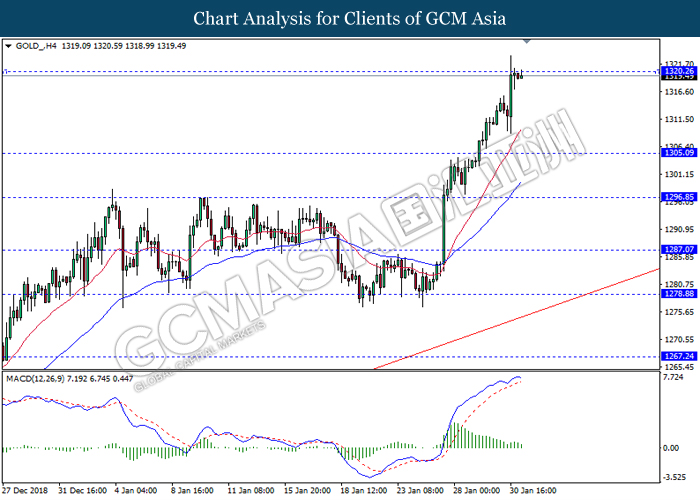Click the 4 Jan 04:00 time label
The height and width of the screenshot is (500, 700).
[x=136, y=490]
